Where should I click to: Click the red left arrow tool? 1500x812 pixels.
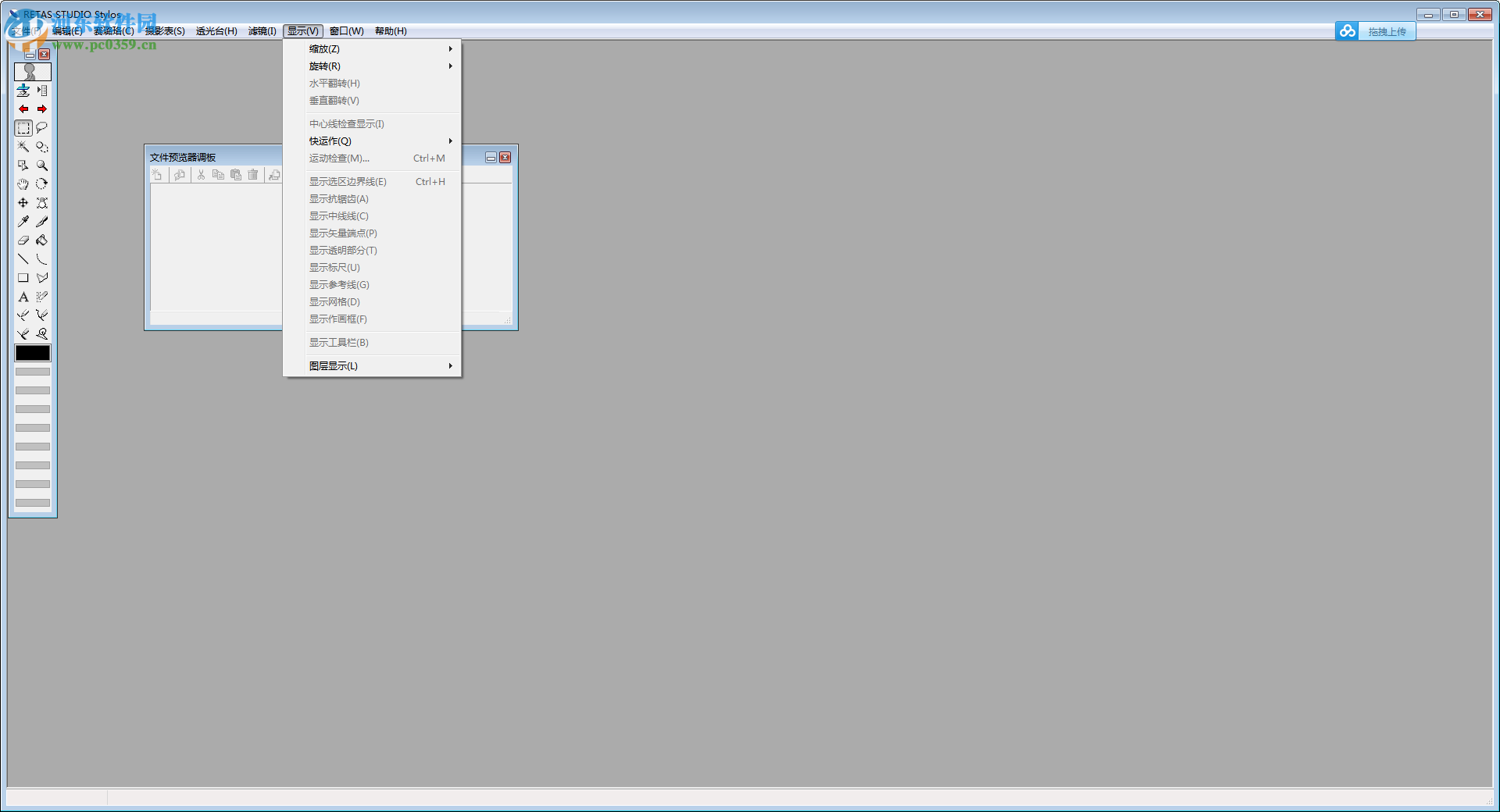[x=23, y=109]
